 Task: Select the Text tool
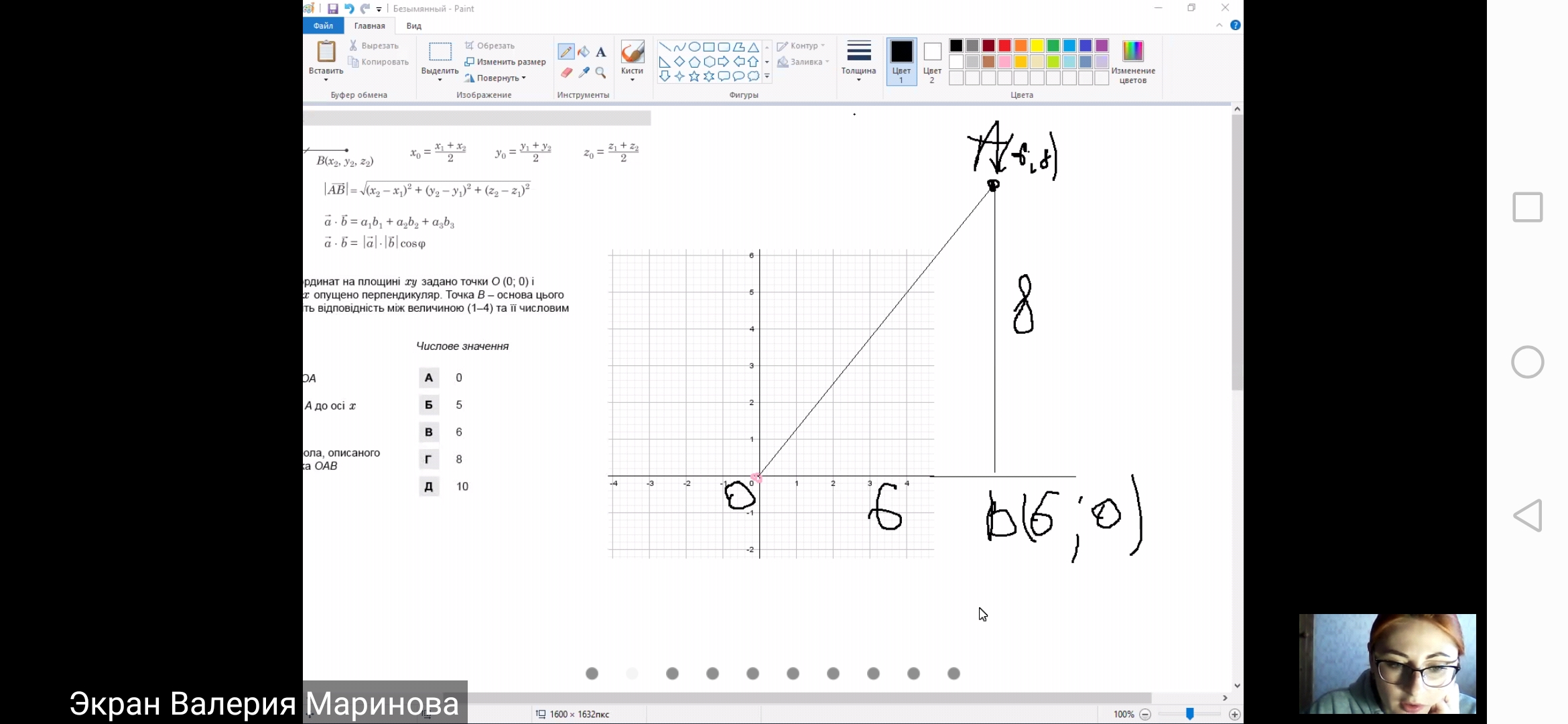pyautogui.click(x=601, y=52)
